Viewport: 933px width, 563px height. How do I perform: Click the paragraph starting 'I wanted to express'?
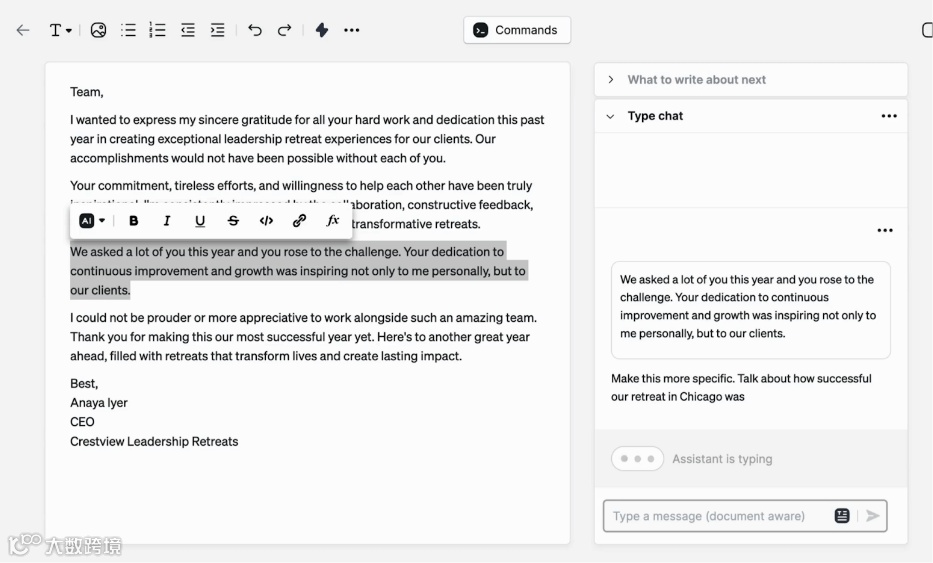point(307,139)
